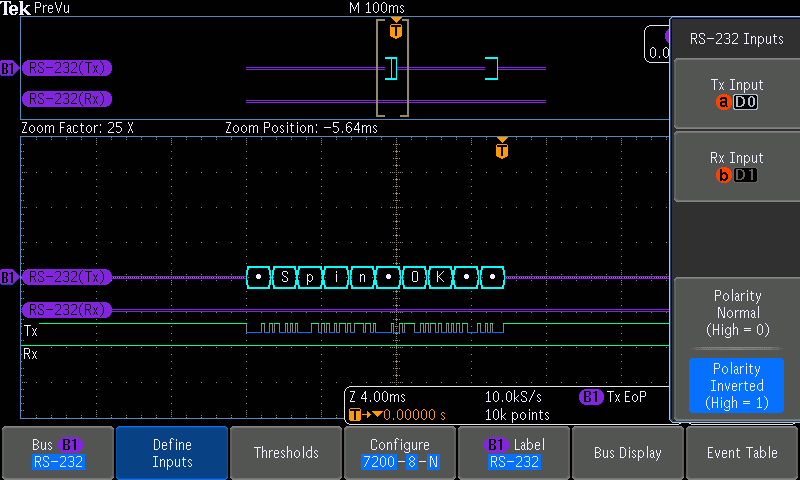Click the RS-232(Tx) label in overview

(x=67, y=68)
